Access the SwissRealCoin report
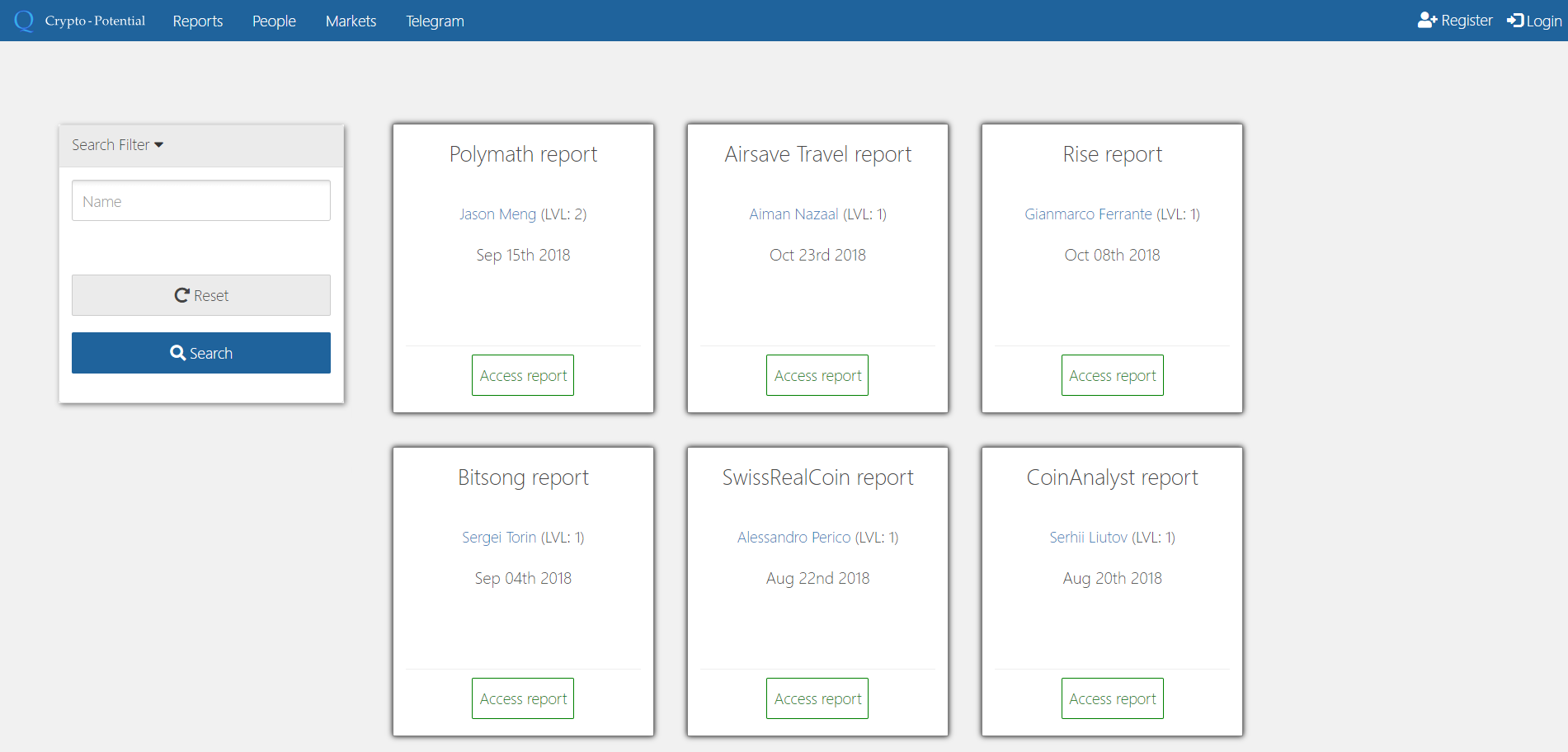The width and height of the screenshot is (1568, 752). pos(817,698)
